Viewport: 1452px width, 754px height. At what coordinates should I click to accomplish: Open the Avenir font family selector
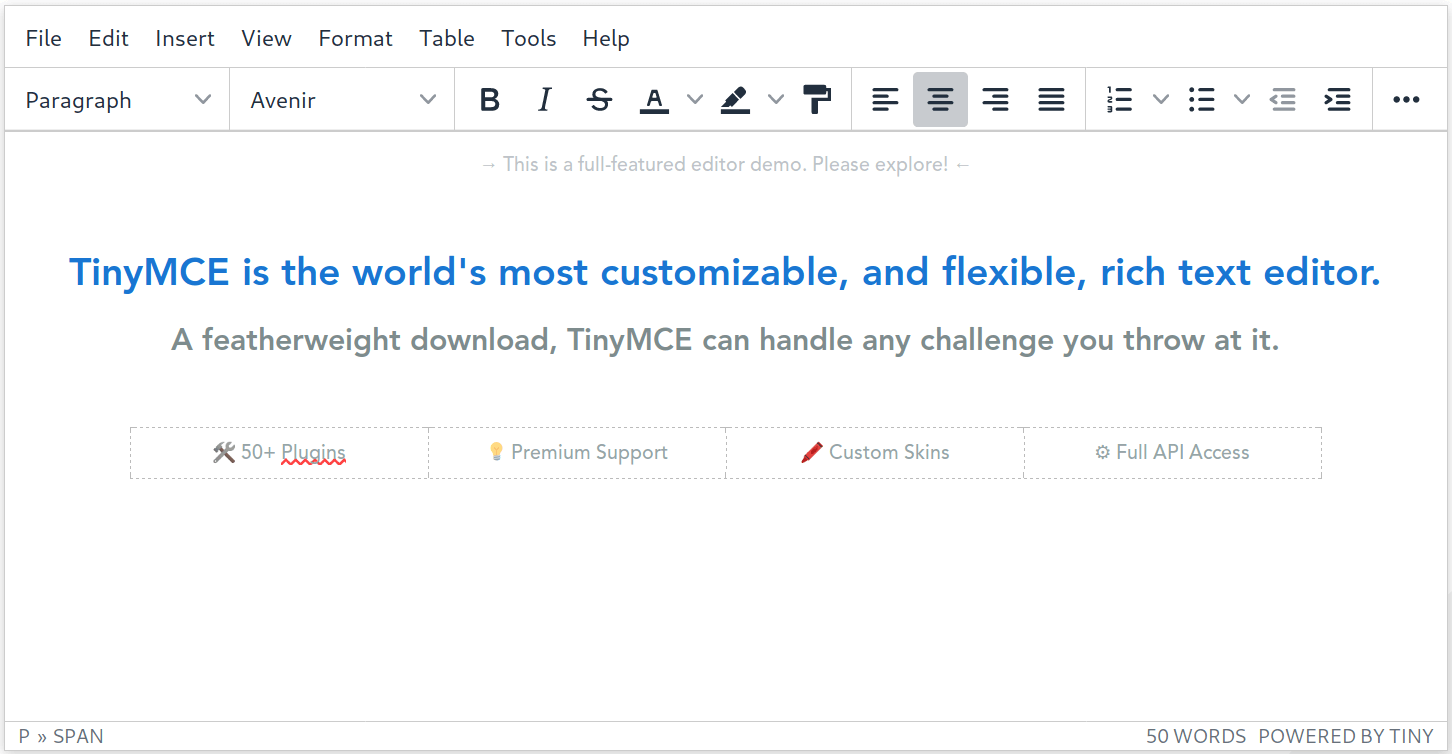[342, 99]
